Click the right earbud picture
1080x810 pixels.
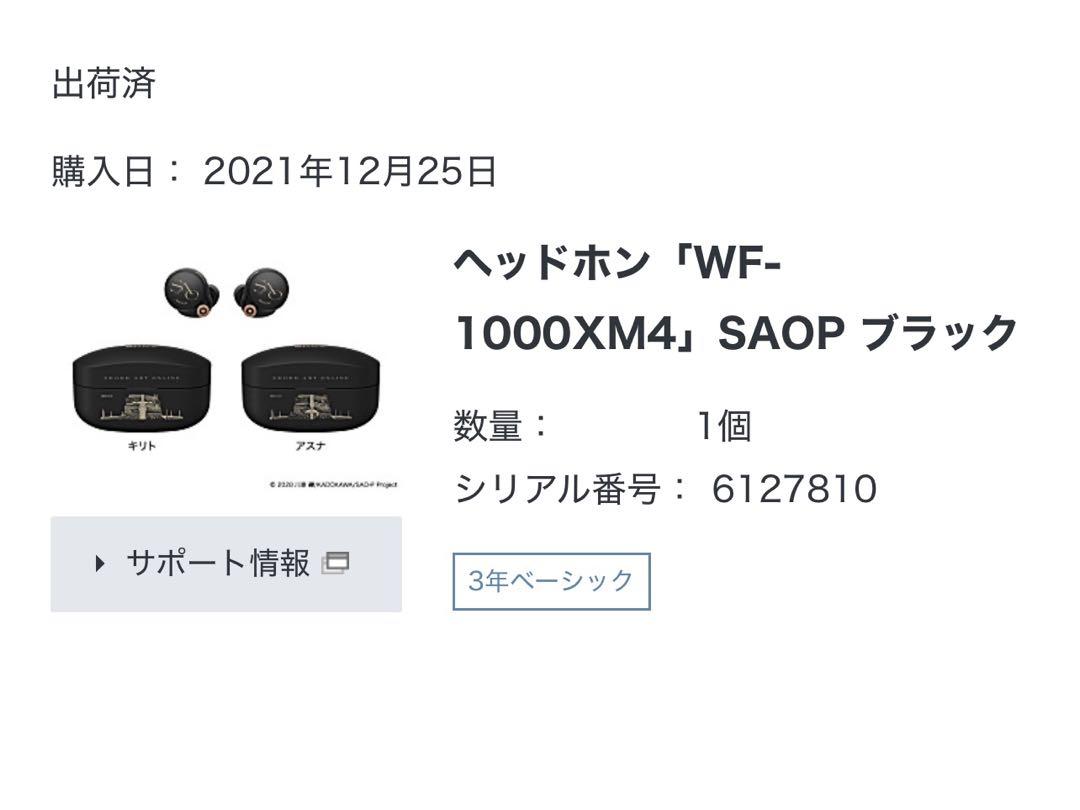click(x=261, y=292)
